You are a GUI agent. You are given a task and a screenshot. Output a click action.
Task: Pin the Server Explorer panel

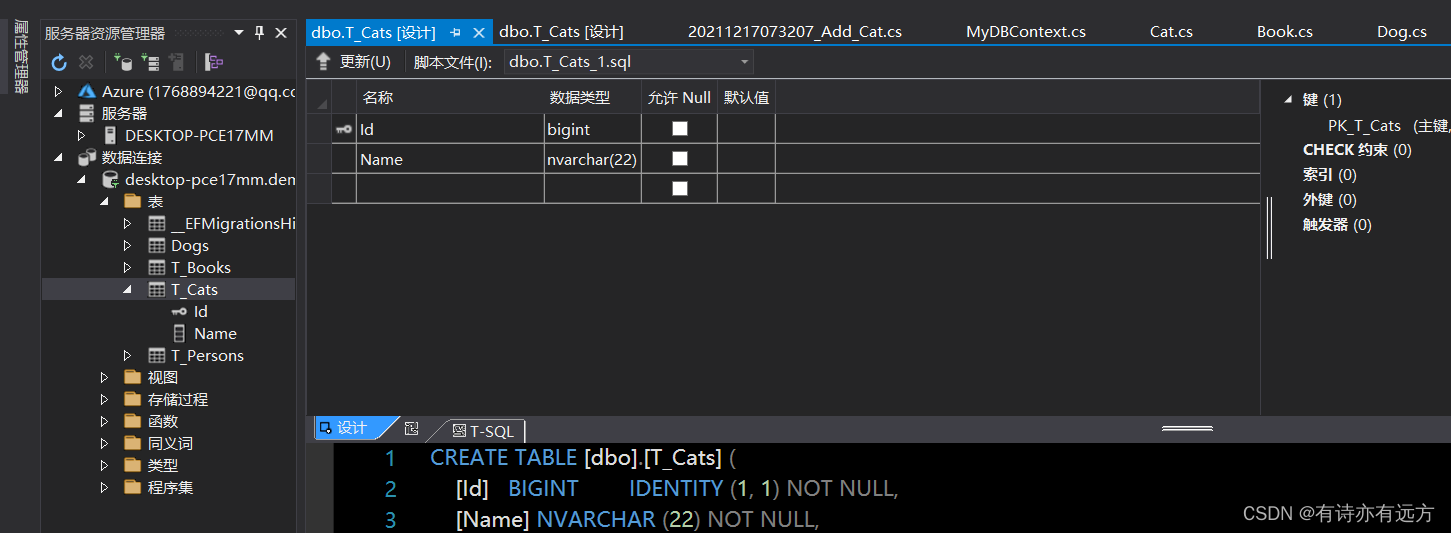[x=260, y=33]
